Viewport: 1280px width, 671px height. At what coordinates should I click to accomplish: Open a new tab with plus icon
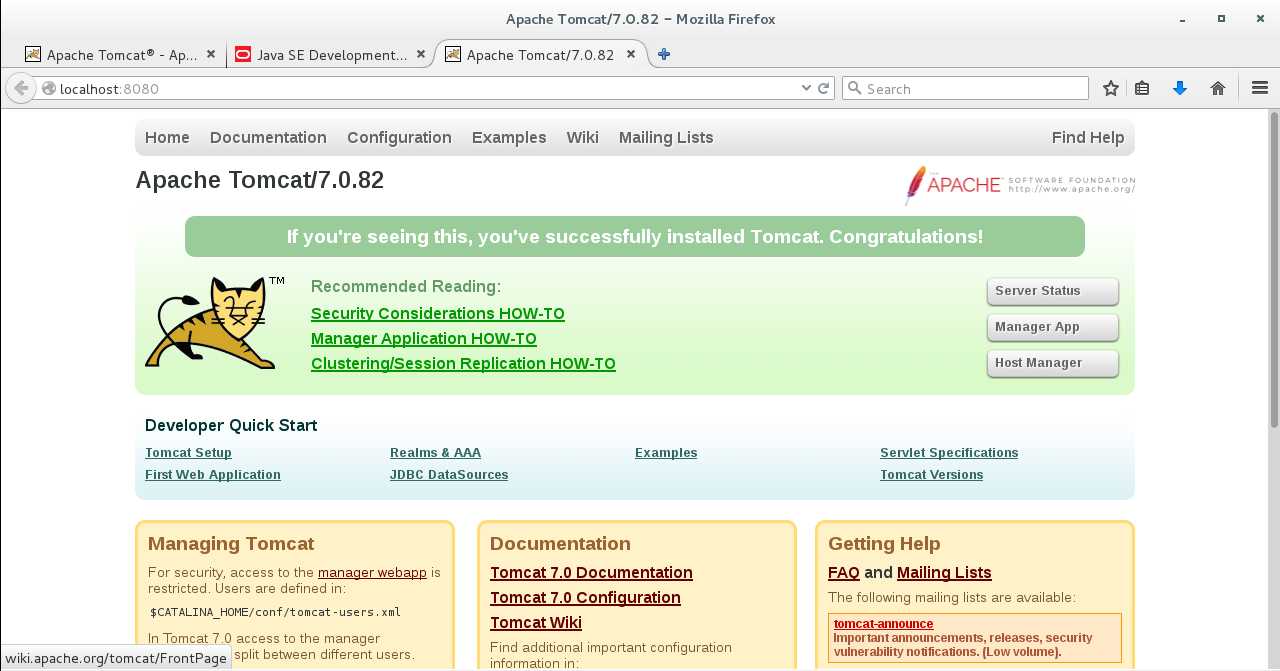pyautogui.click(x=664, y=55)
